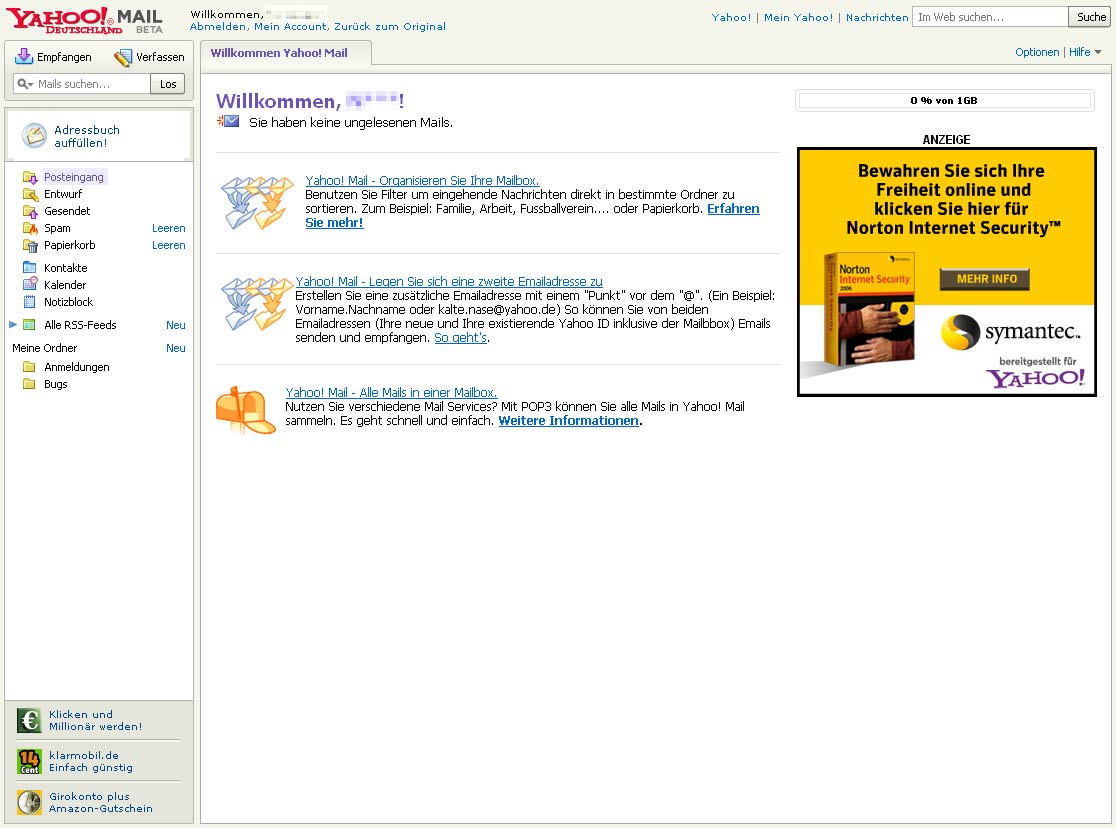Open the Hilfe dropdown arrow
The image size is (1116, 828).
coord(1097,52)
